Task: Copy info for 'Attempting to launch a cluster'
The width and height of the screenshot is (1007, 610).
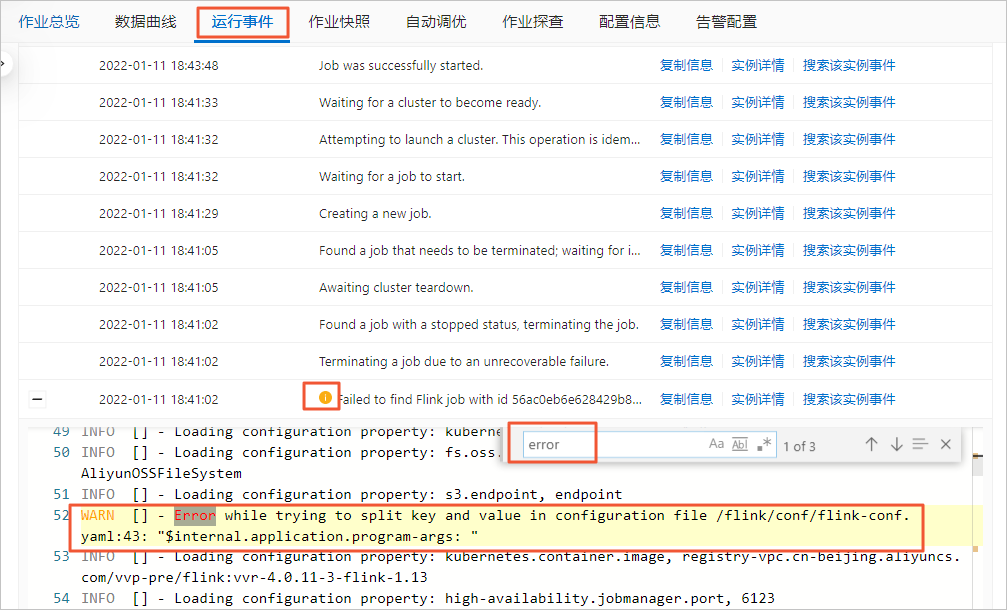Action: (x=687, y=139)
